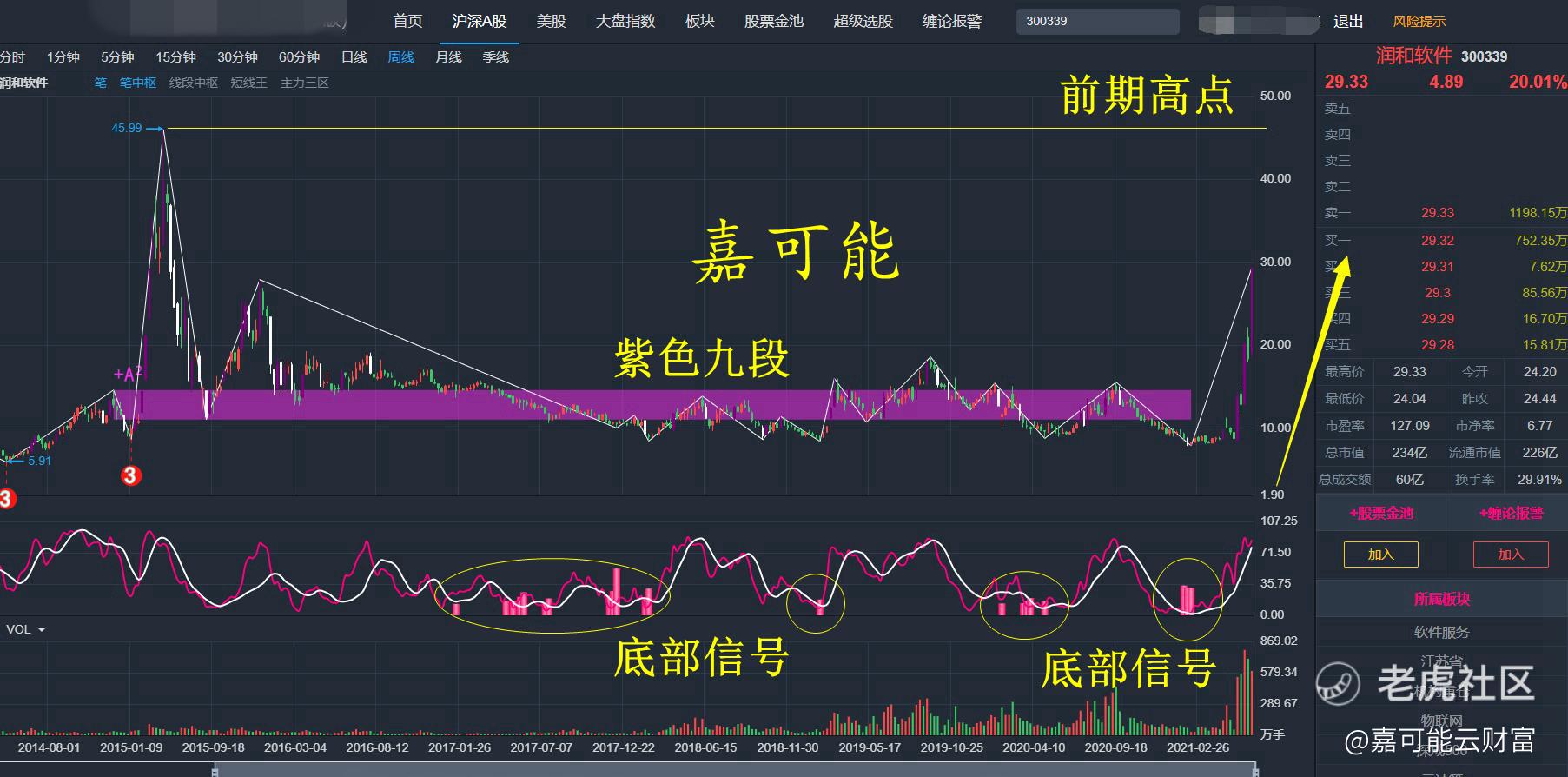Open the 板块 navigation item
The width and height of the screenshot is (1568, 777).
[699, 21]
